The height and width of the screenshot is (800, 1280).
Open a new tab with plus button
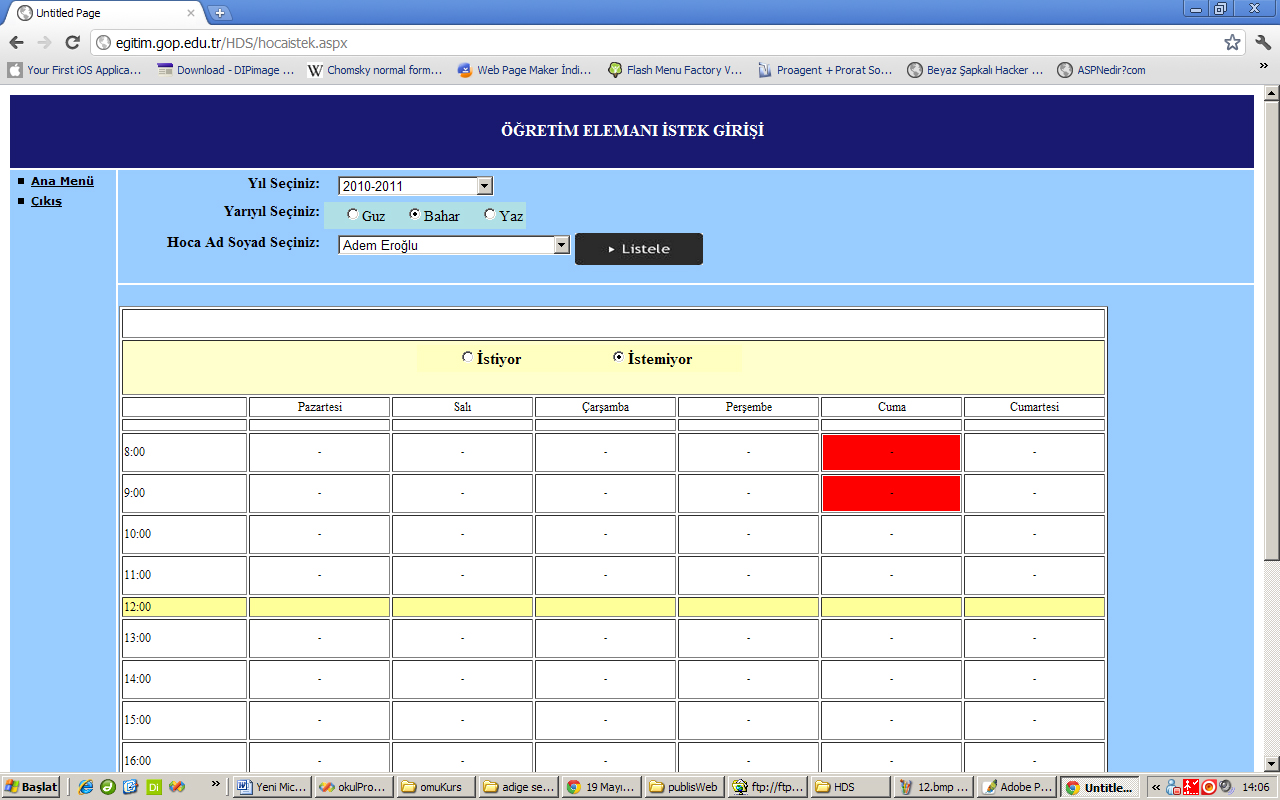[220, 13]
